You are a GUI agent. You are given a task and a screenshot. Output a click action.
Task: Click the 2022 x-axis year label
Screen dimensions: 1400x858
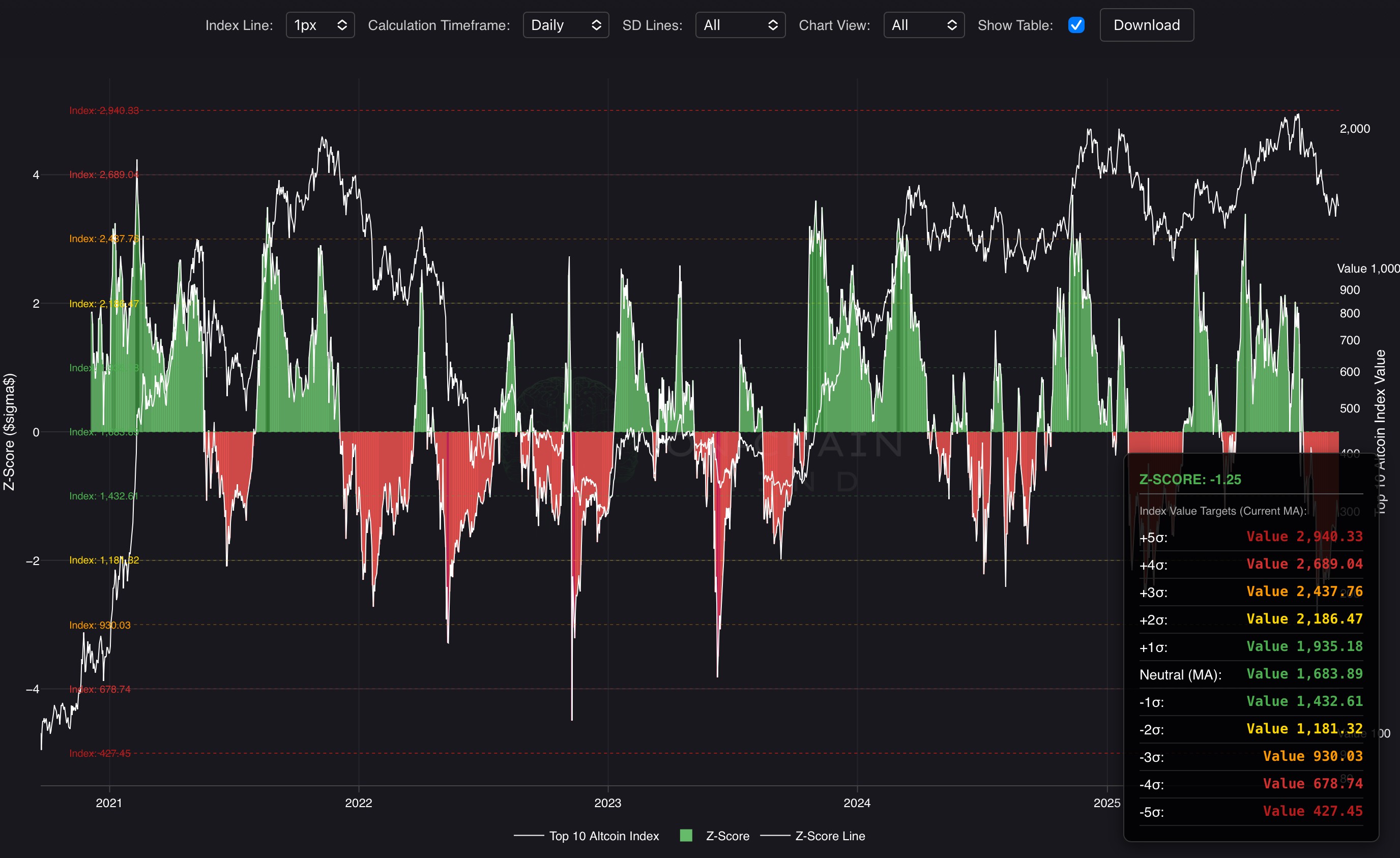pos(359,803)
